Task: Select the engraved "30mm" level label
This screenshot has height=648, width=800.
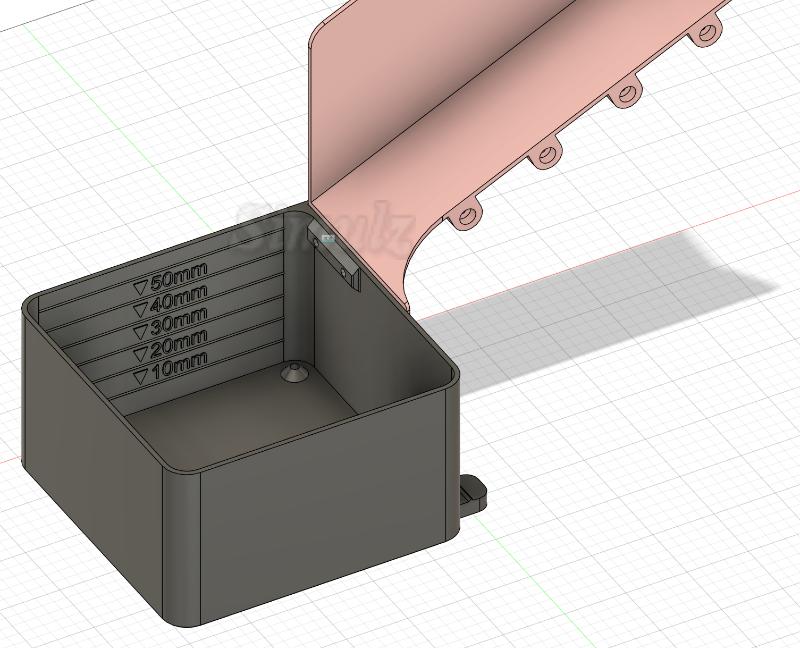Action: tap(179, 322)
